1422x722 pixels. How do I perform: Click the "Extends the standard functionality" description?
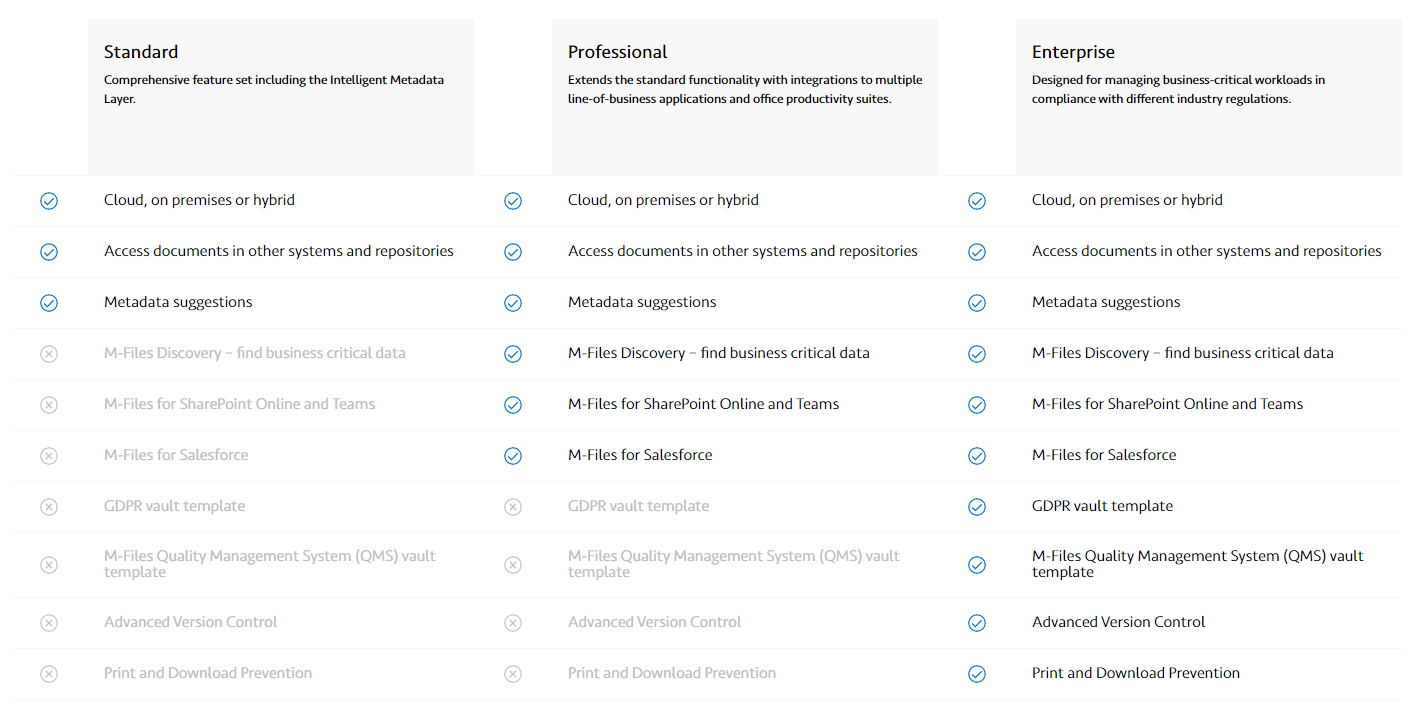[745, 89]
